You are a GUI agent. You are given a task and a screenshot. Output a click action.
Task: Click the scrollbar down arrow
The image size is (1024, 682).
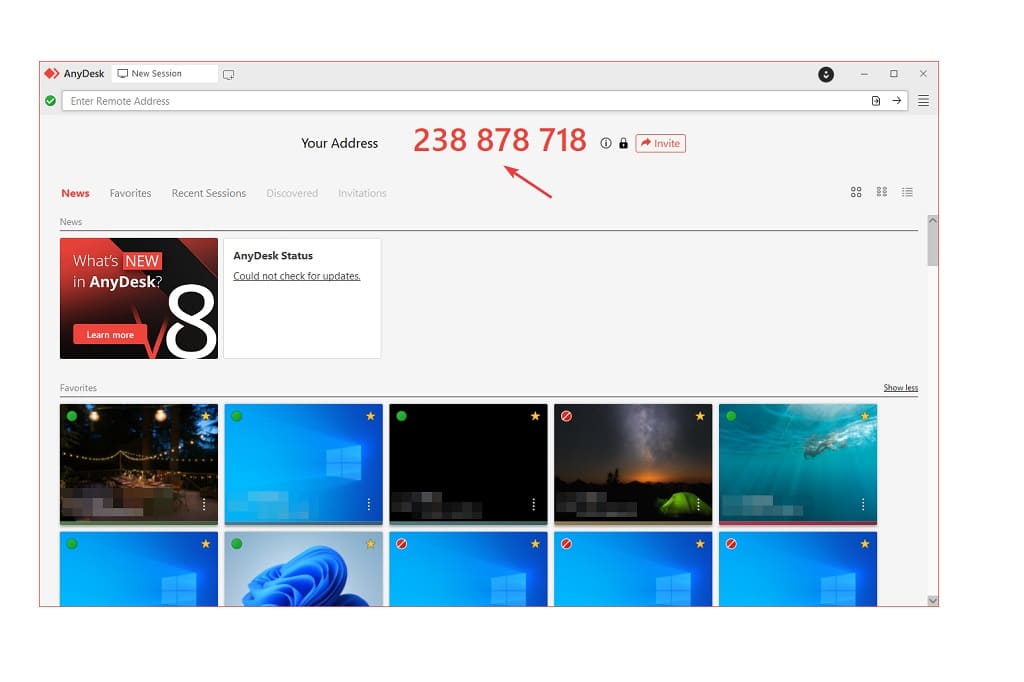(x=933, y=600)
